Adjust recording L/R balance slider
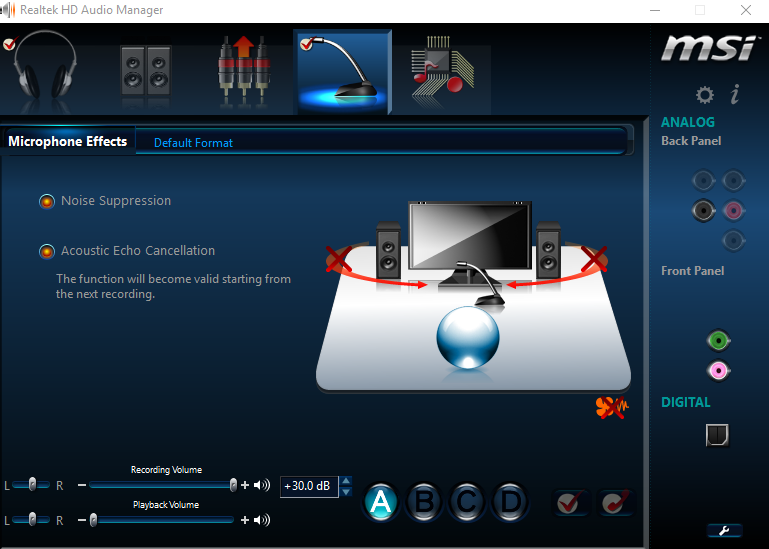 coord(32,485)
